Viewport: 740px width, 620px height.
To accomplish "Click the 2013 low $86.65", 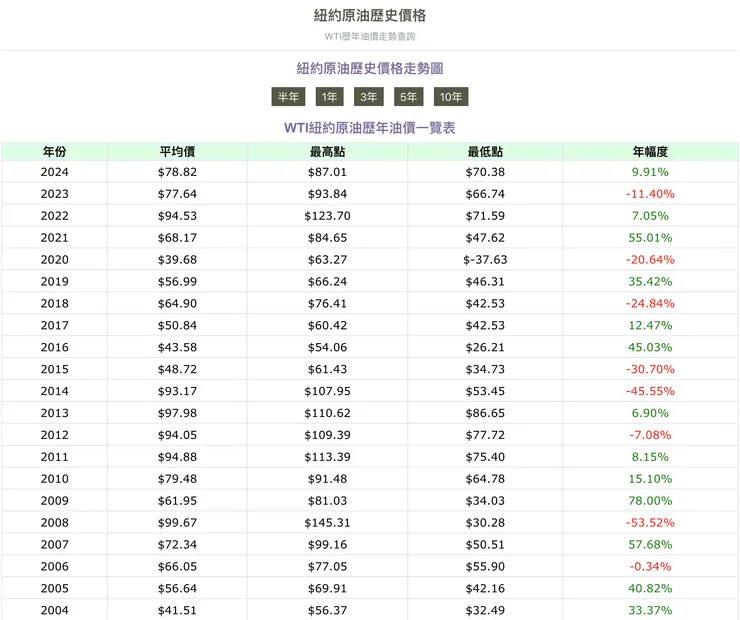I will 485,413.
